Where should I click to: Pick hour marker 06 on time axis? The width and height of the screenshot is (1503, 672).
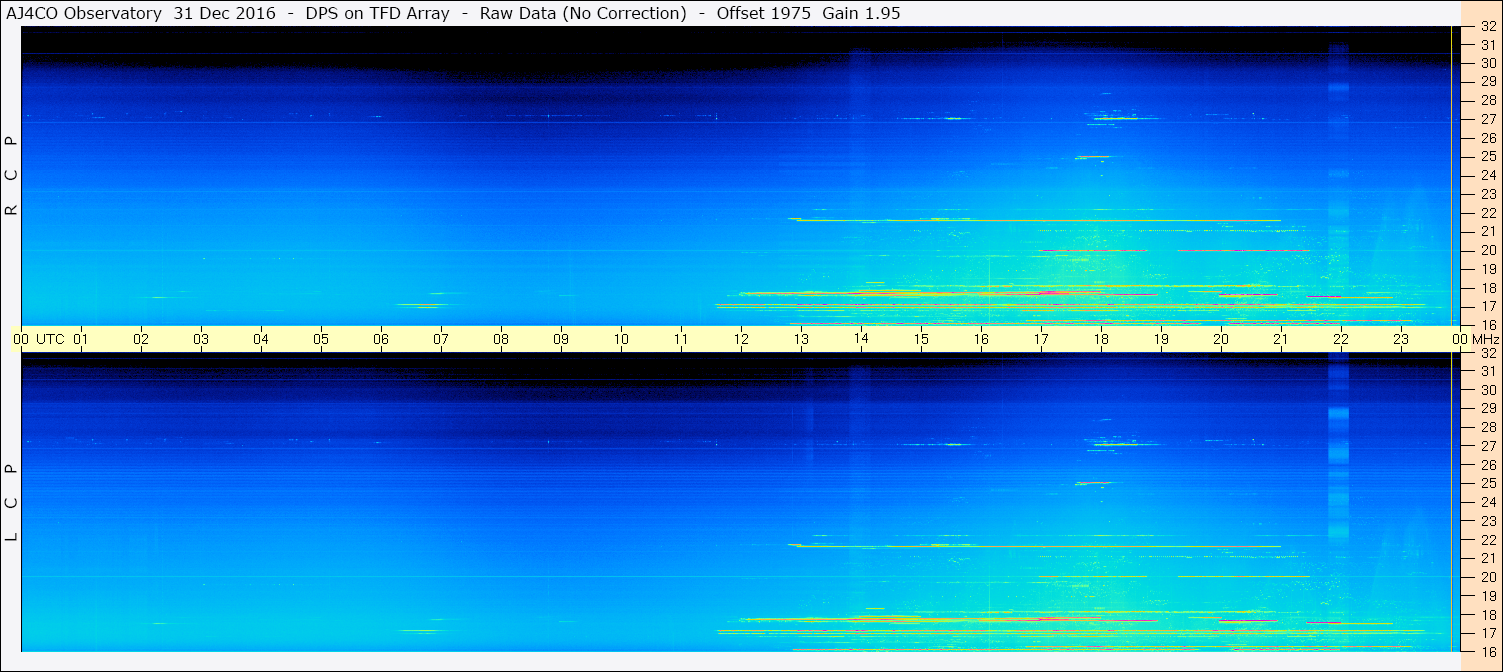(381, 340)
